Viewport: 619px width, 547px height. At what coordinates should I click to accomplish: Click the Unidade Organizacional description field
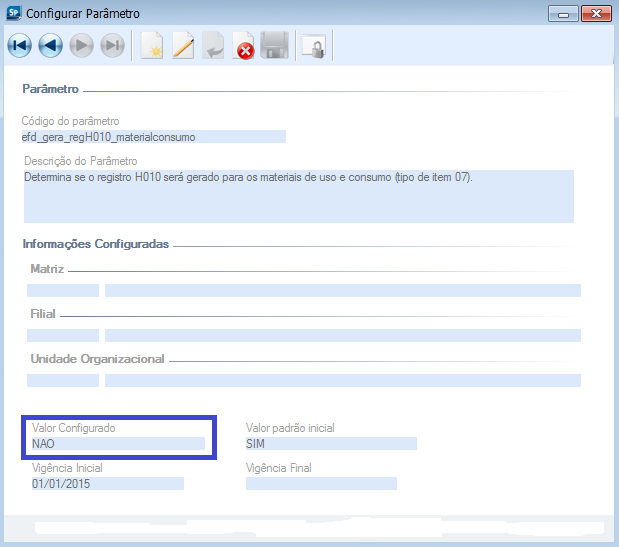pos(343,380)
